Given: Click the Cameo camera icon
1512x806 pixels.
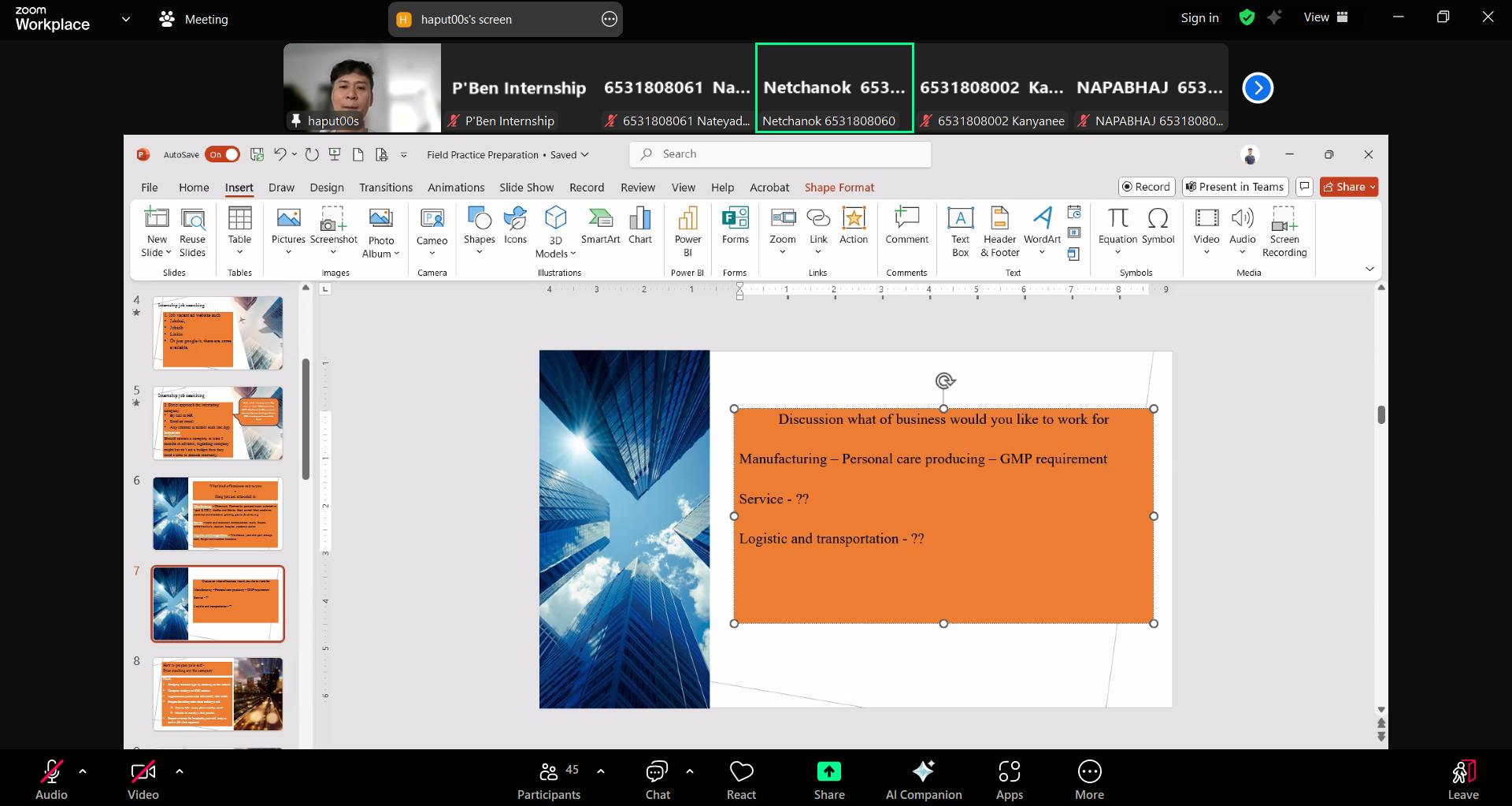Looking at the screenshot, I should point(432,218).
